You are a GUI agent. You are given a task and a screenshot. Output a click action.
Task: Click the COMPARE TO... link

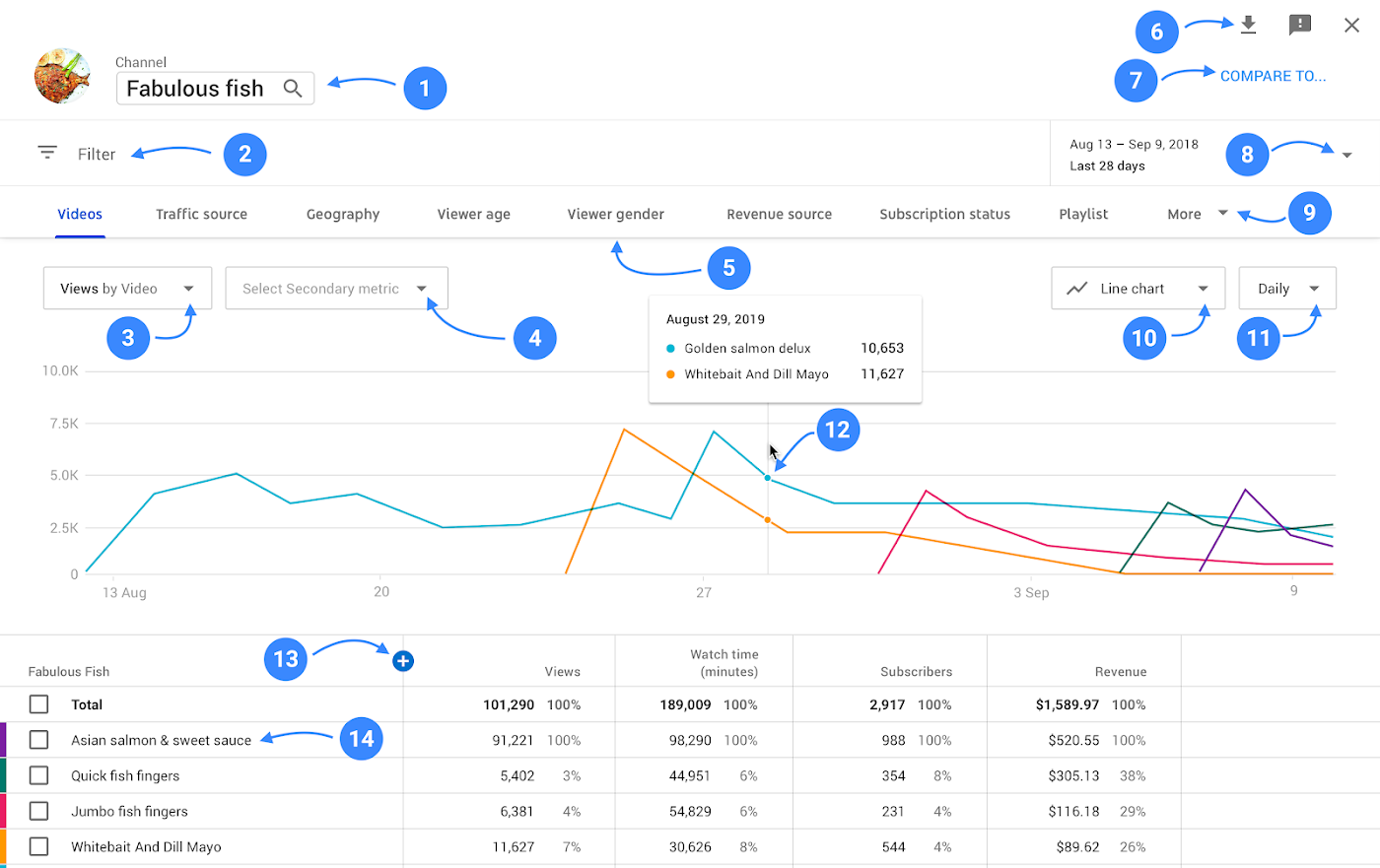[x=1273, y=76]
